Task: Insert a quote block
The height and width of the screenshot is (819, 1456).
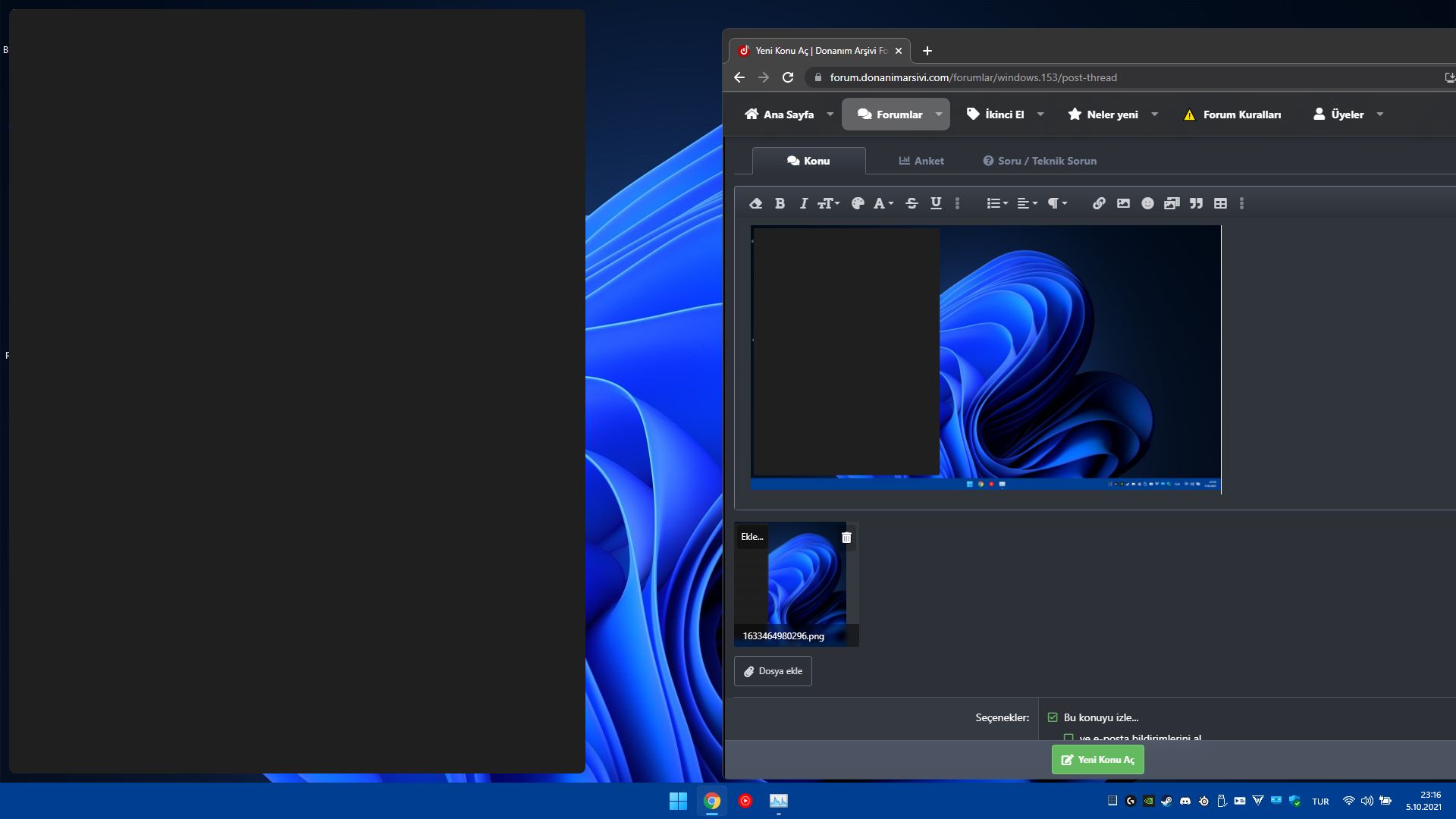Action: pos(1196,203)
